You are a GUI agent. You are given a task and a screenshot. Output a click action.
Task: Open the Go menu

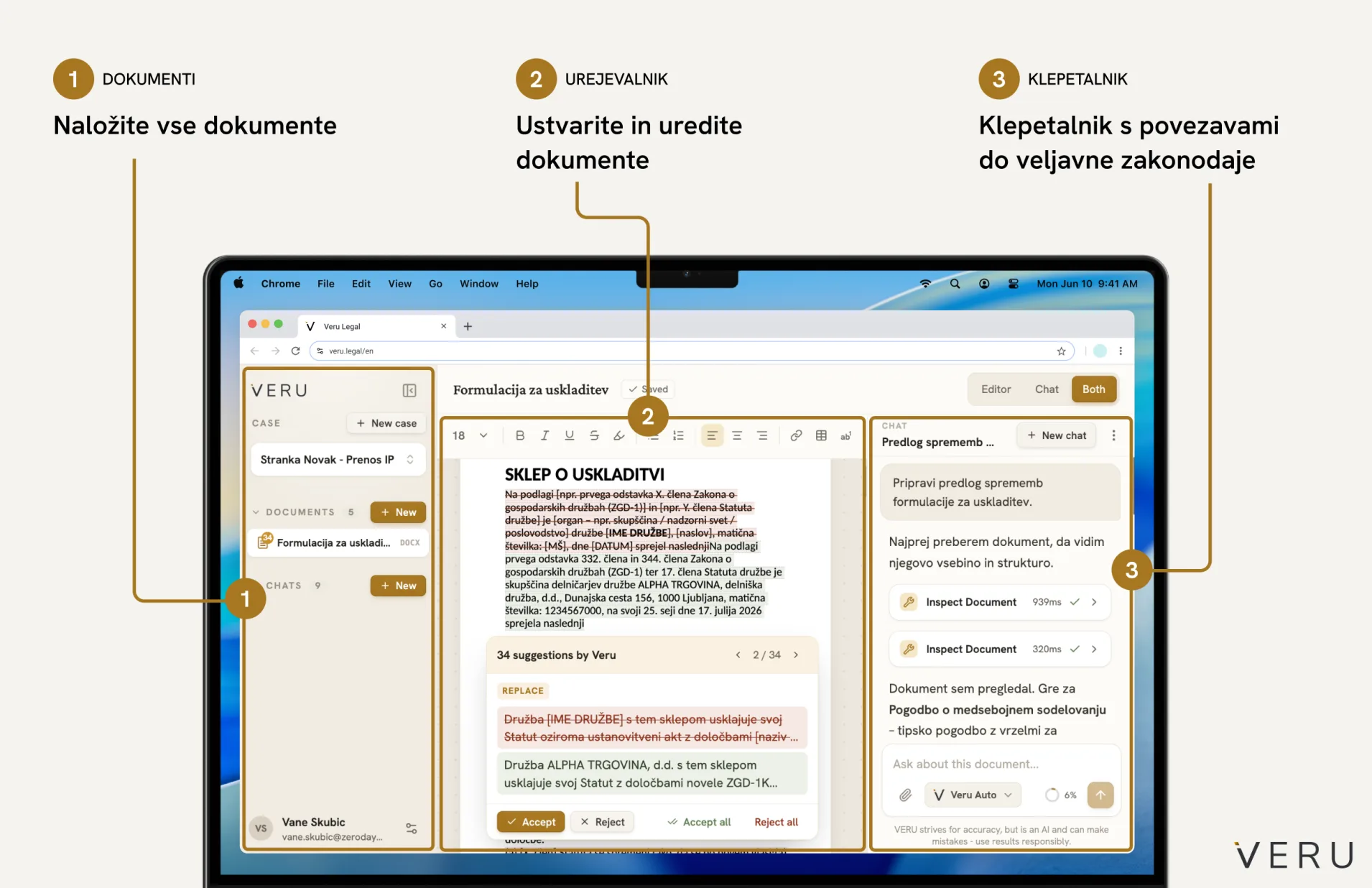point(435,284)
